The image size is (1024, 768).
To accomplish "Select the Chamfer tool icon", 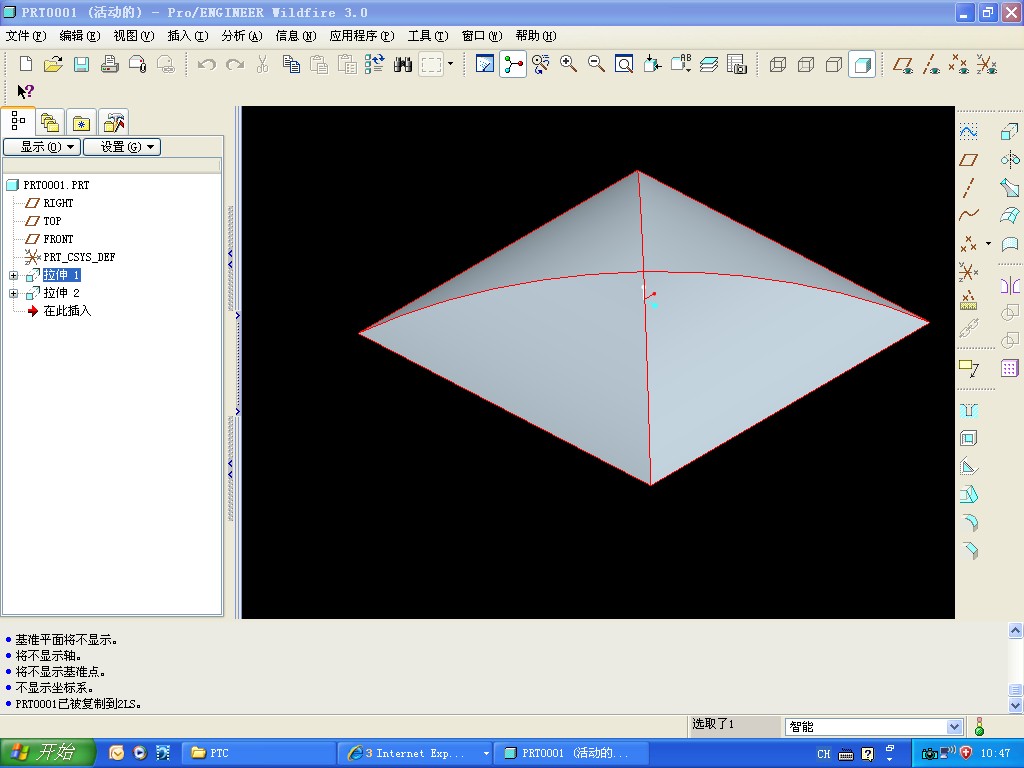I will (x=970, y=551).
